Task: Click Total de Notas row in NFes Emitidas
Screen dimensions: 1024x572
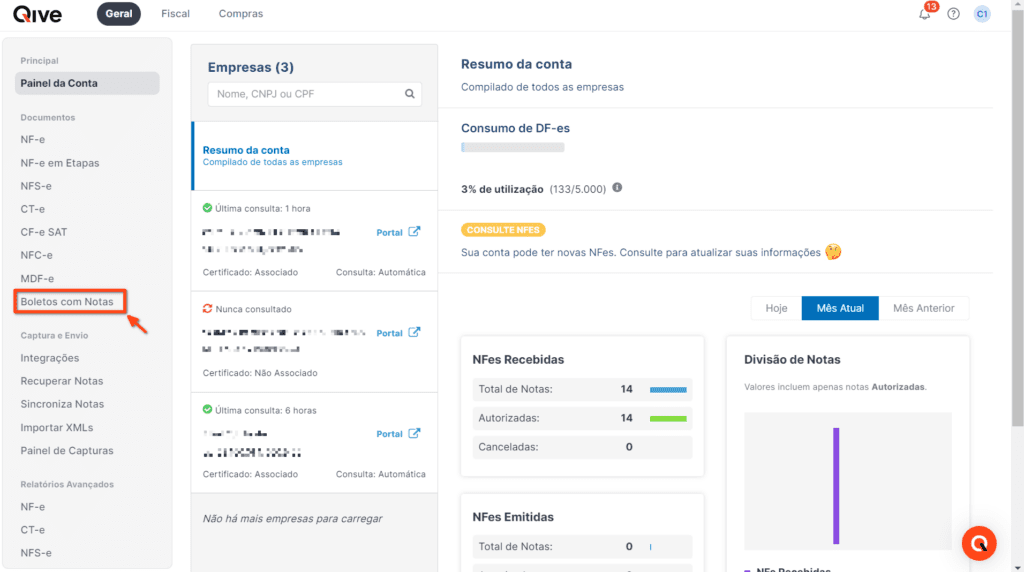Action: [x=582, y=547]
